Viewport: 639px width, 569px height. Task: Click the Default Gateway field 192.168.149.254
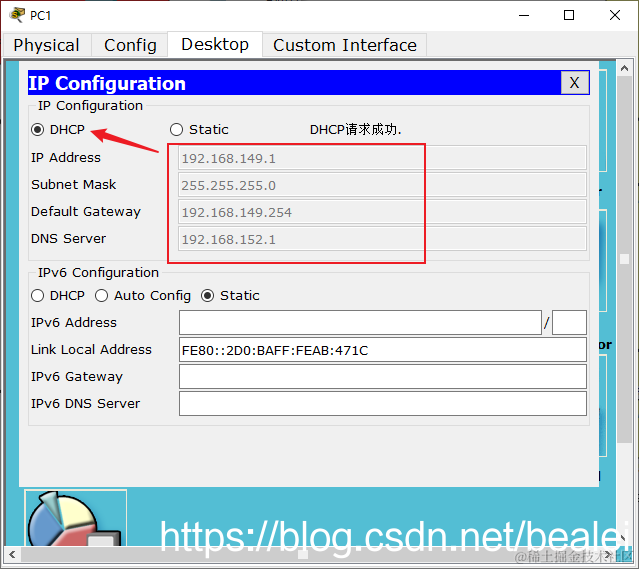(x=382, y=212)
